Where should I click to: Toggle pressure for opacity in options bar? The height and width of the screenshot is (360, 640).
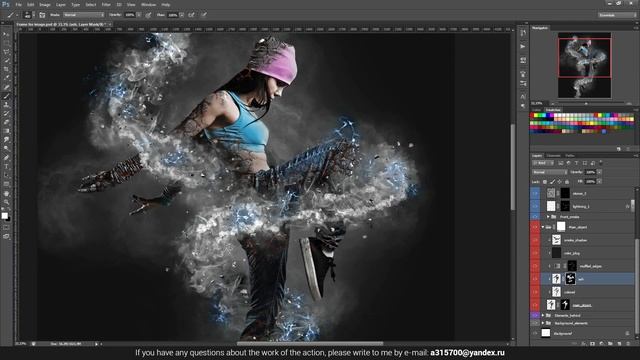click(149, 15)
